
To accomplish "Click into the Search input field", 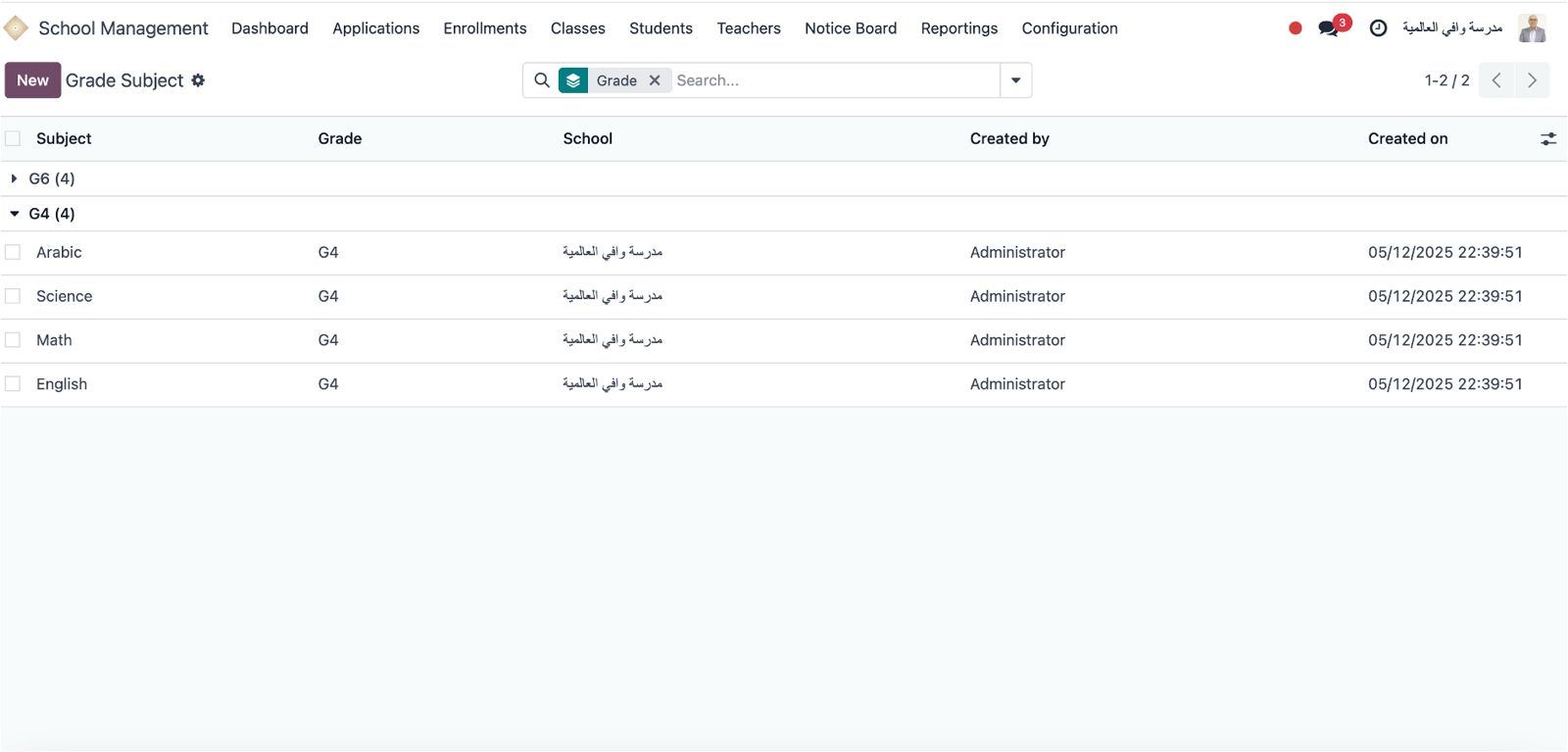I will tap(835, 80).
